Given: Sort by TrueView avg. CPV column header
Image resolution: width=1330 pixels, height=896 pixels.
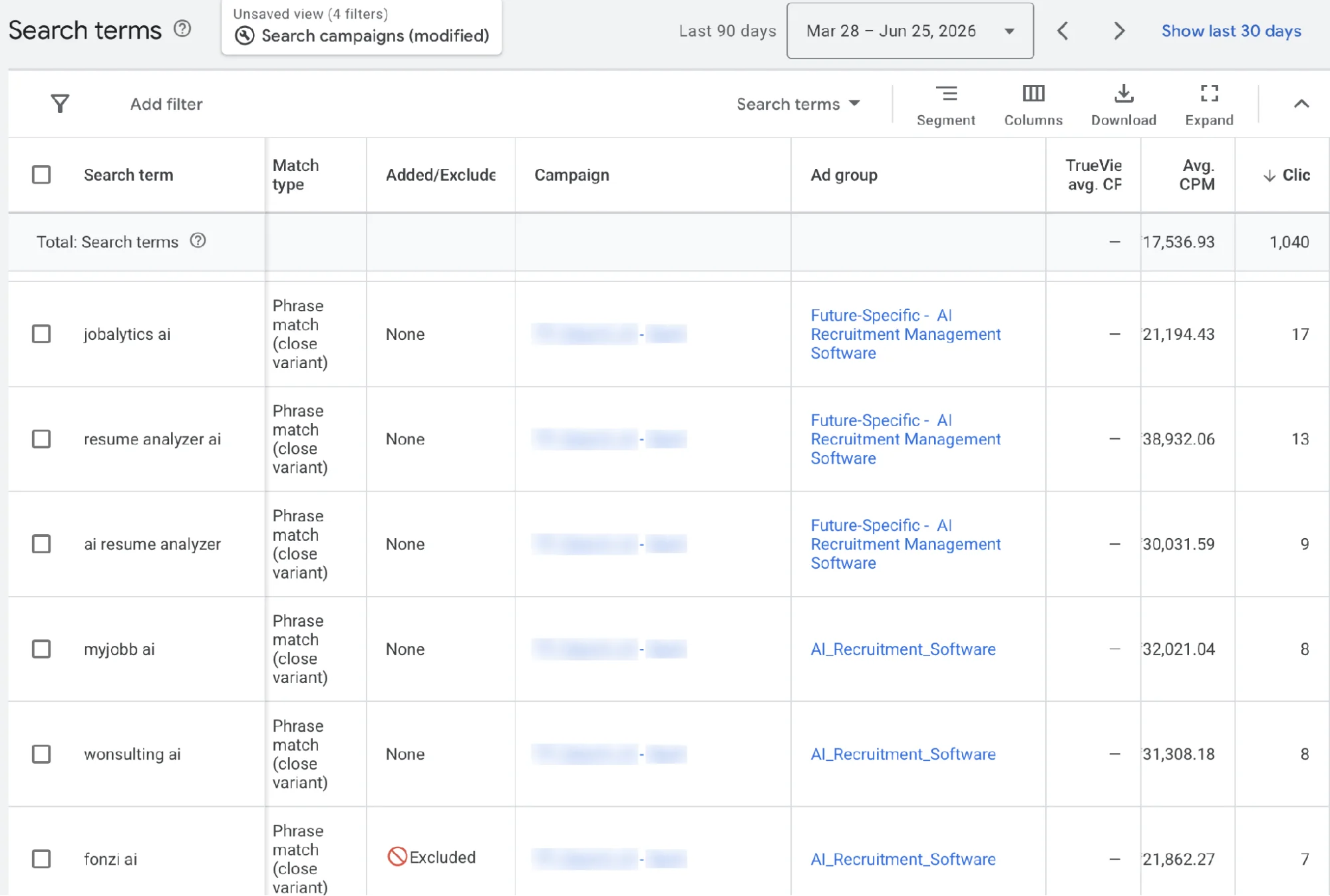Looking at the screenshot, I should click(x=1094, y=175).
